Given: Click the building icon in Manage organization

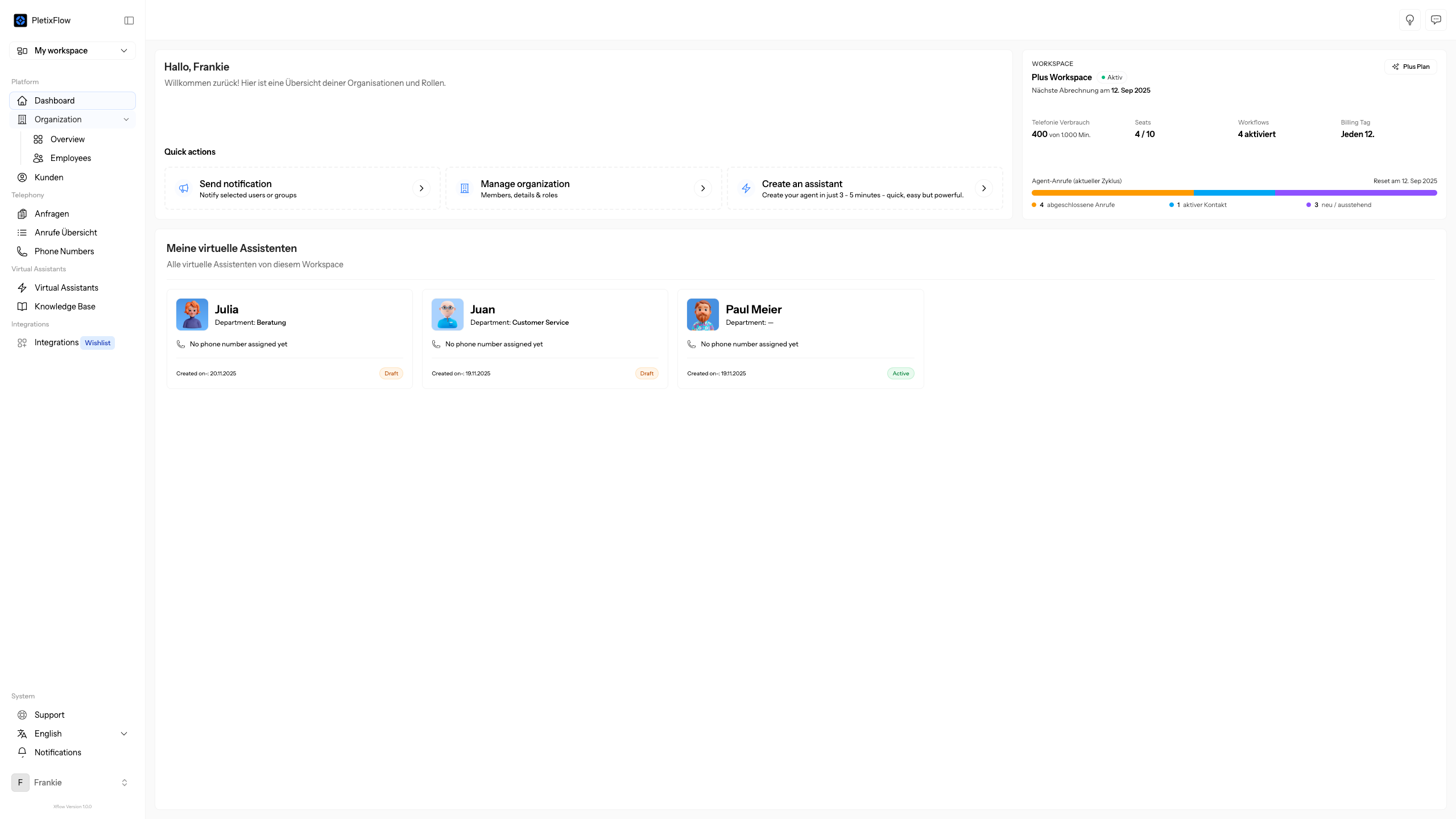Looking at the screenshot, I should (464, 188).
